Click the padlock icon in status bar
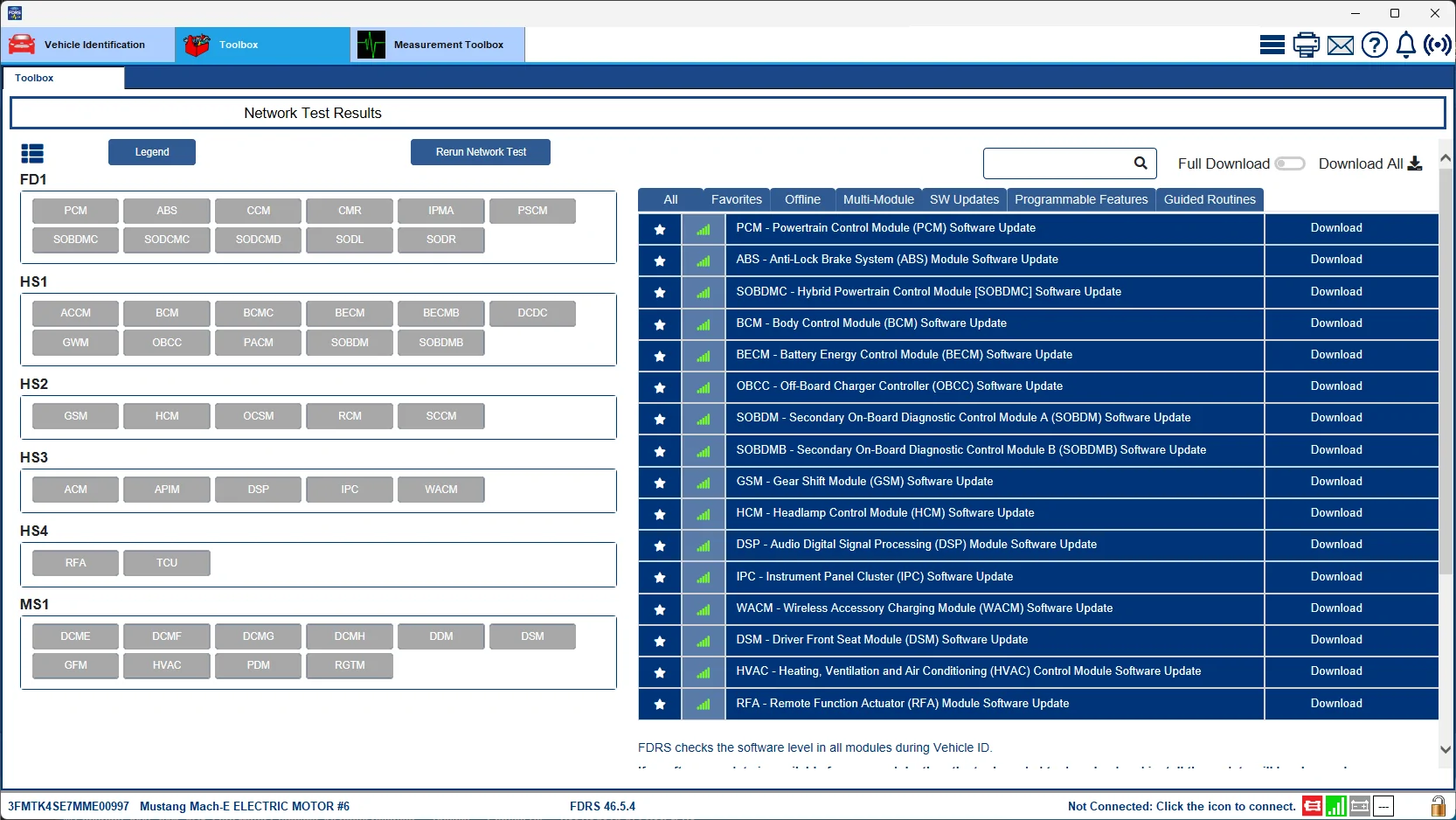The height and width of the screenshot is (820, 1456). coord(1438,806)
